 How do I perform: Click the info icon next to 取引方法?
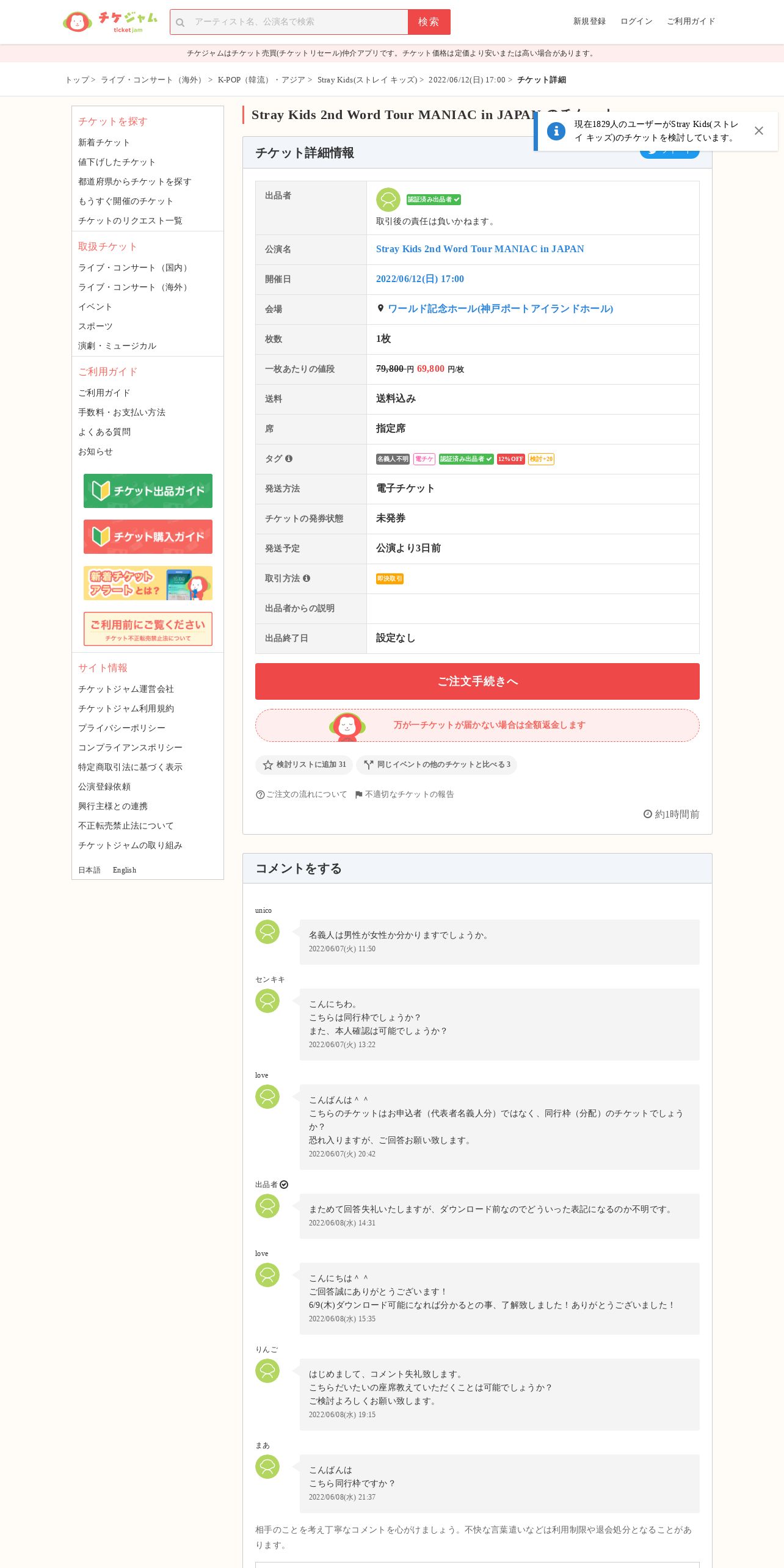coord(307,578)
